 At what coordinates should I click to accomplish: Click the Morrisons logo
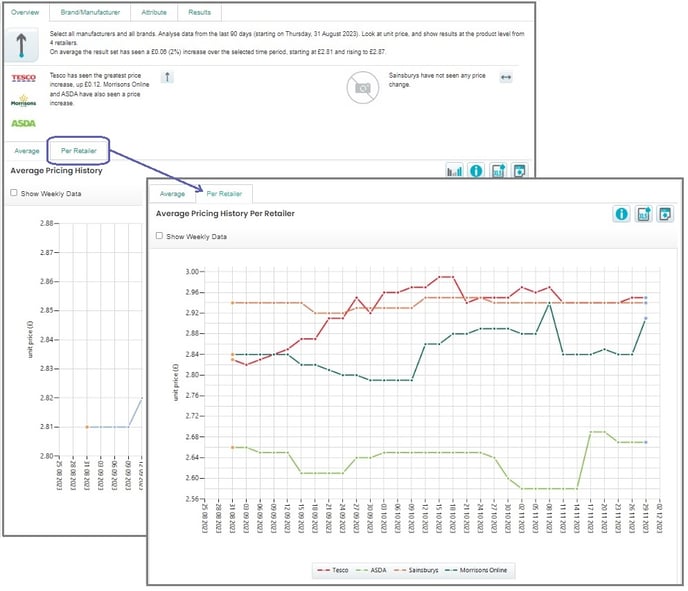coord(24,101)
